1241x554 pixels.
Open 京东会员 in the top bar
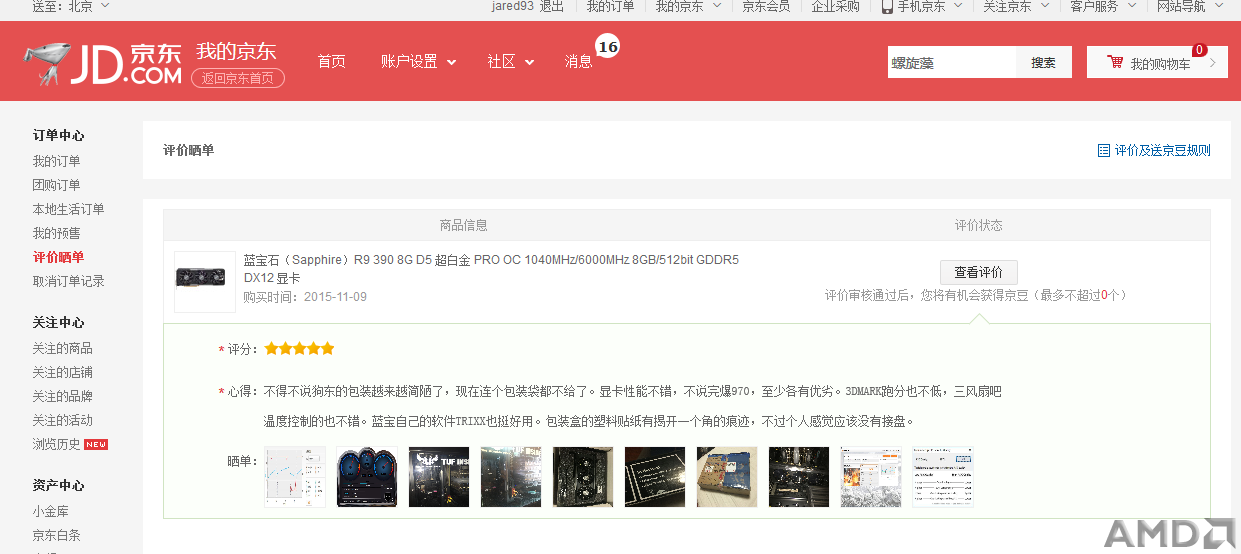click(x=766, y=6)
